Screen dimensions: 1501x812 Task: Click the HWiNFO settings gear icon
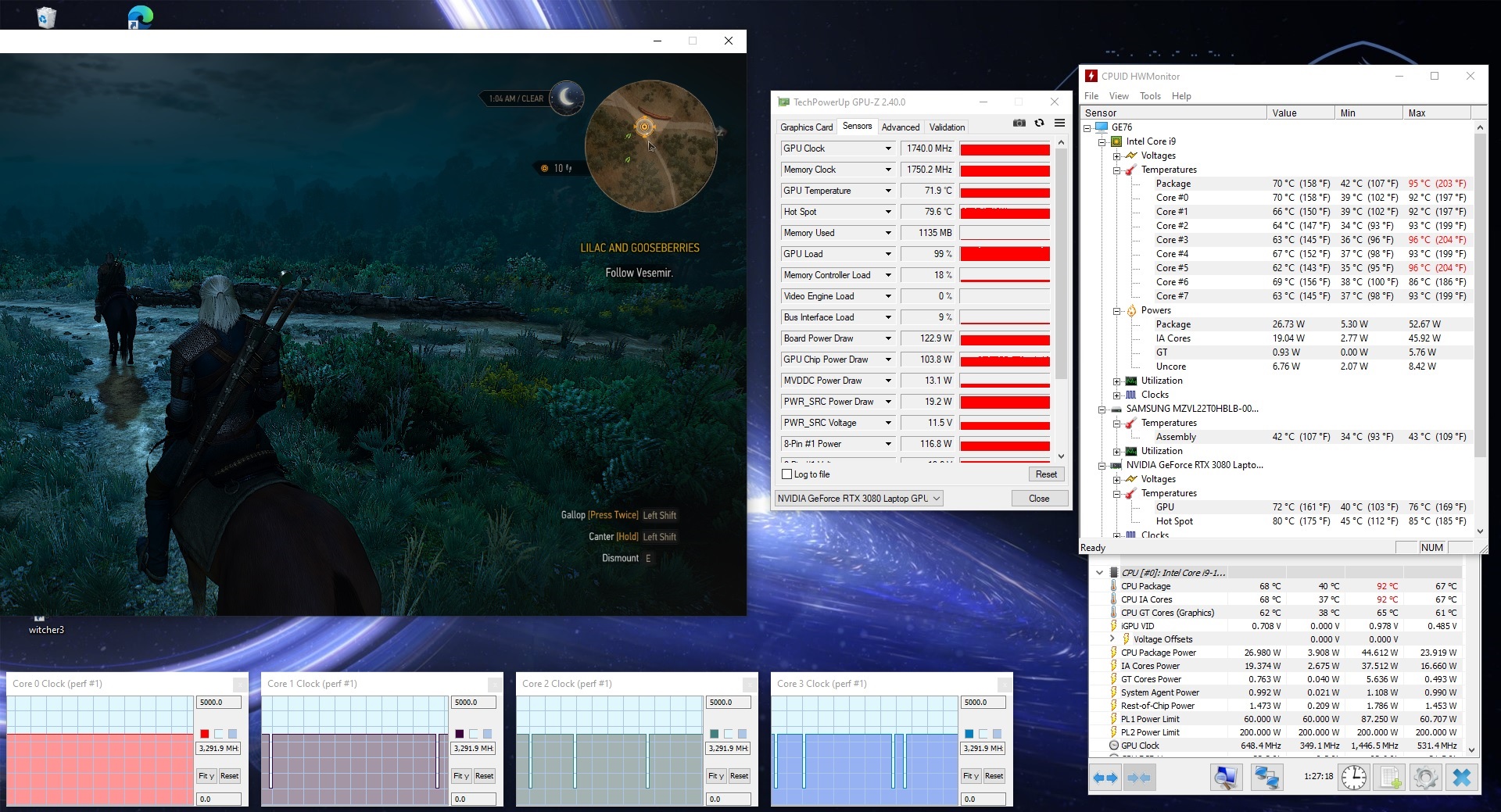[1425, 778]
